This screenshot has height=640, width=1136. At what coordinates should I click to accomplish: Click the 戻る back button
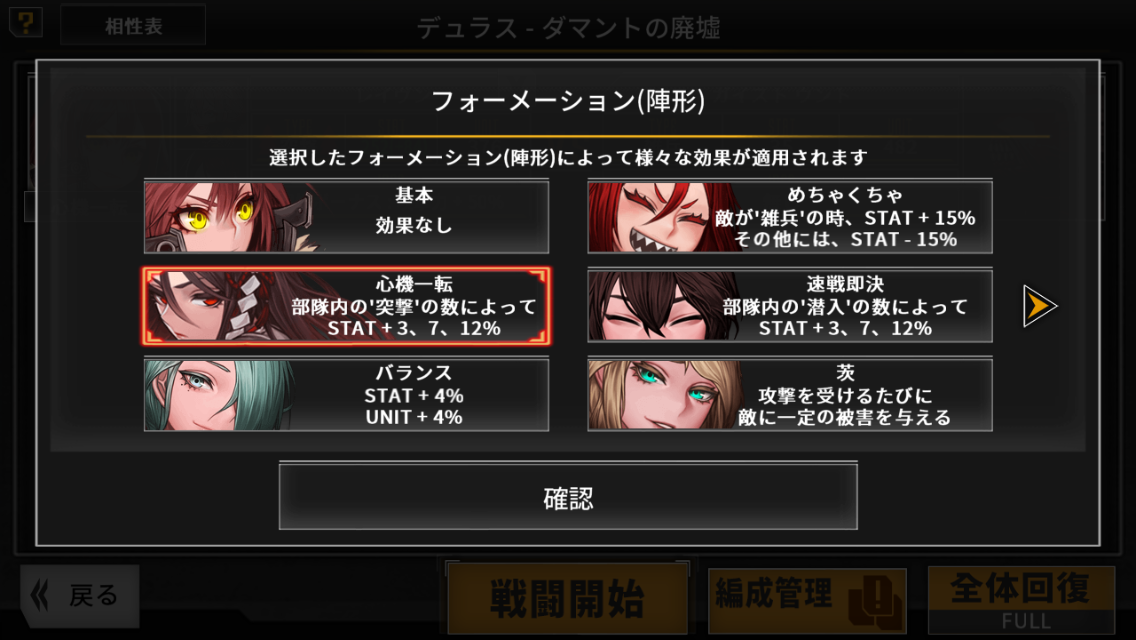tap(80, 596)
